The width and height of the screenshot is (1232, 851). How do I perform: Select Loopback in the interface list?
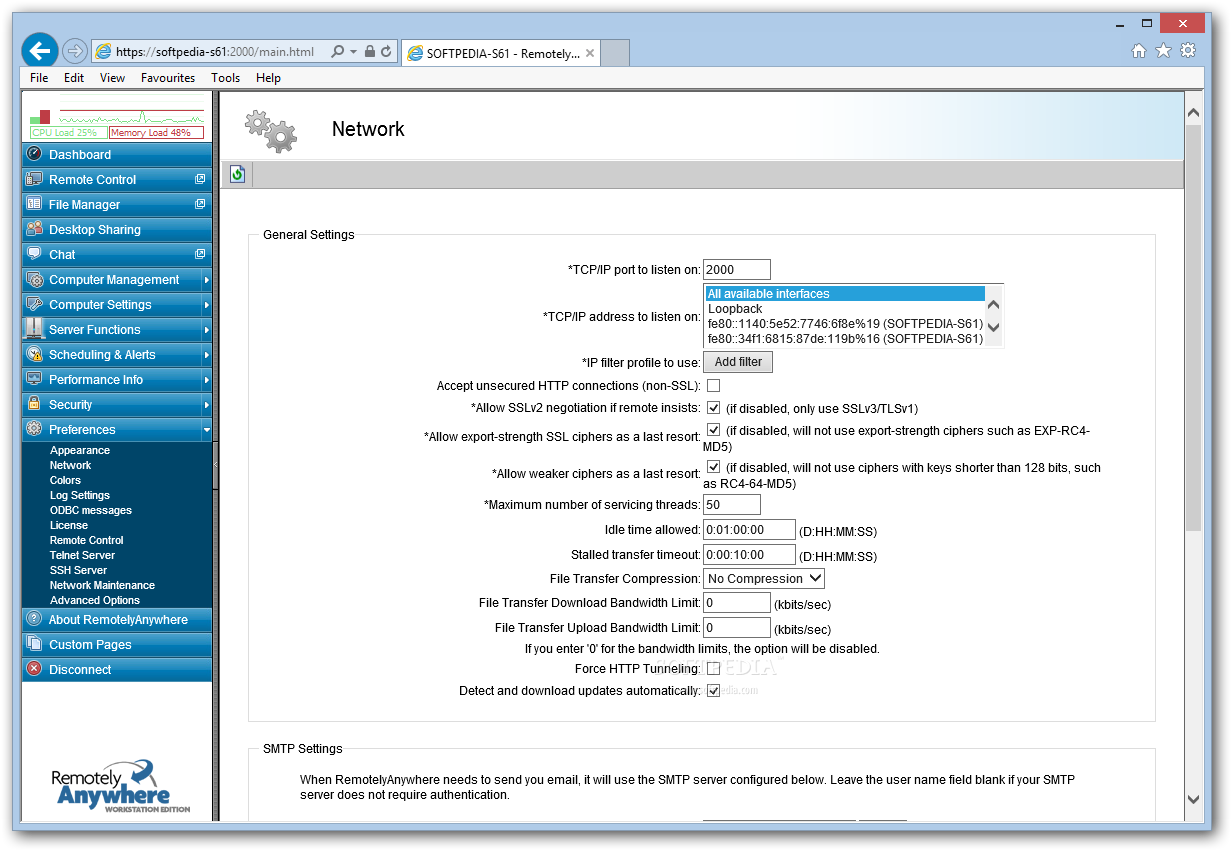point(735,309)
